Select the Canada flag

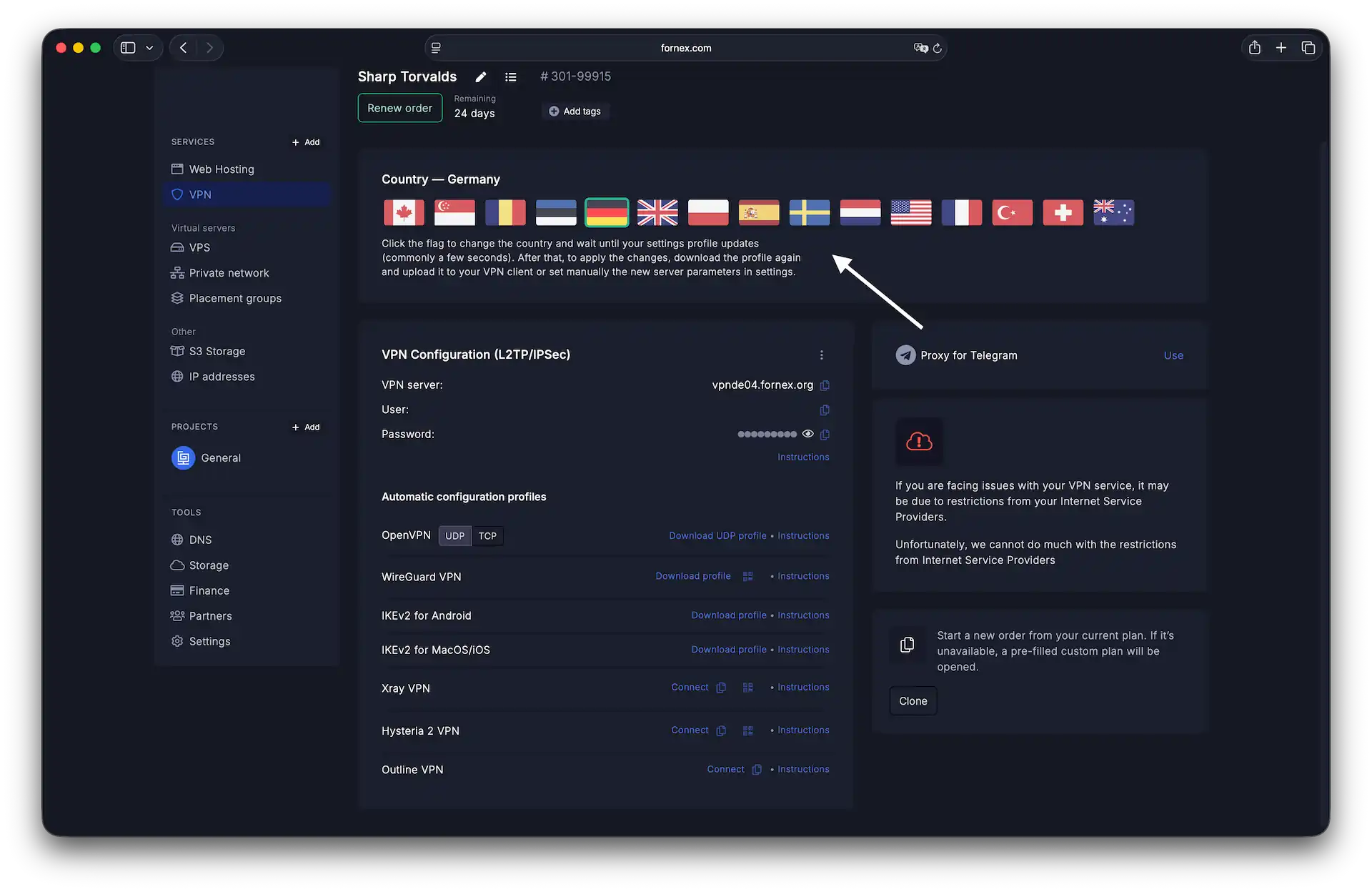click(x=404, y=212)
